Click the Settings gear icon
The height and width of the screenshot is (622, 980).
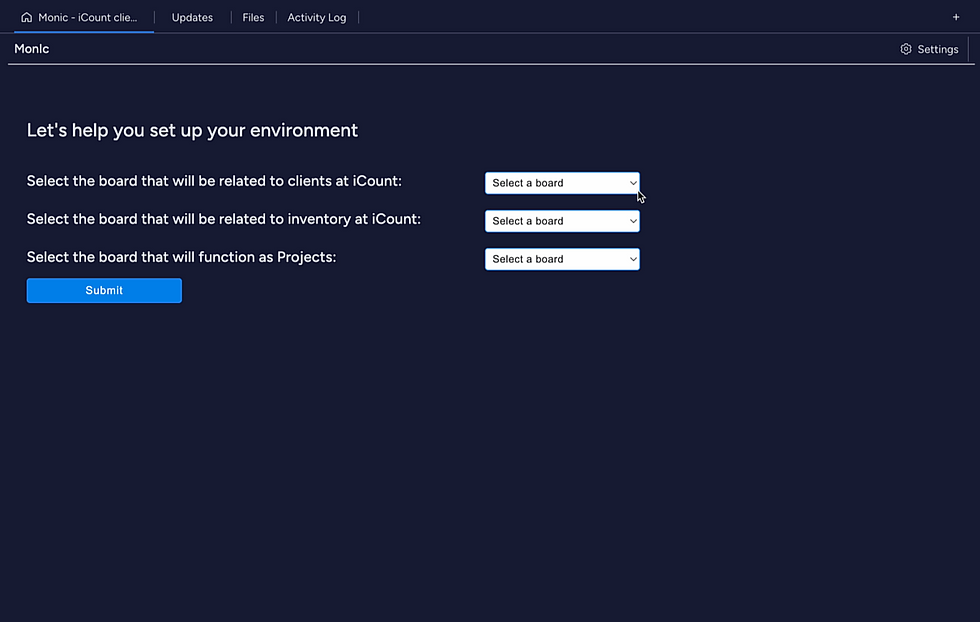point(906,49)
